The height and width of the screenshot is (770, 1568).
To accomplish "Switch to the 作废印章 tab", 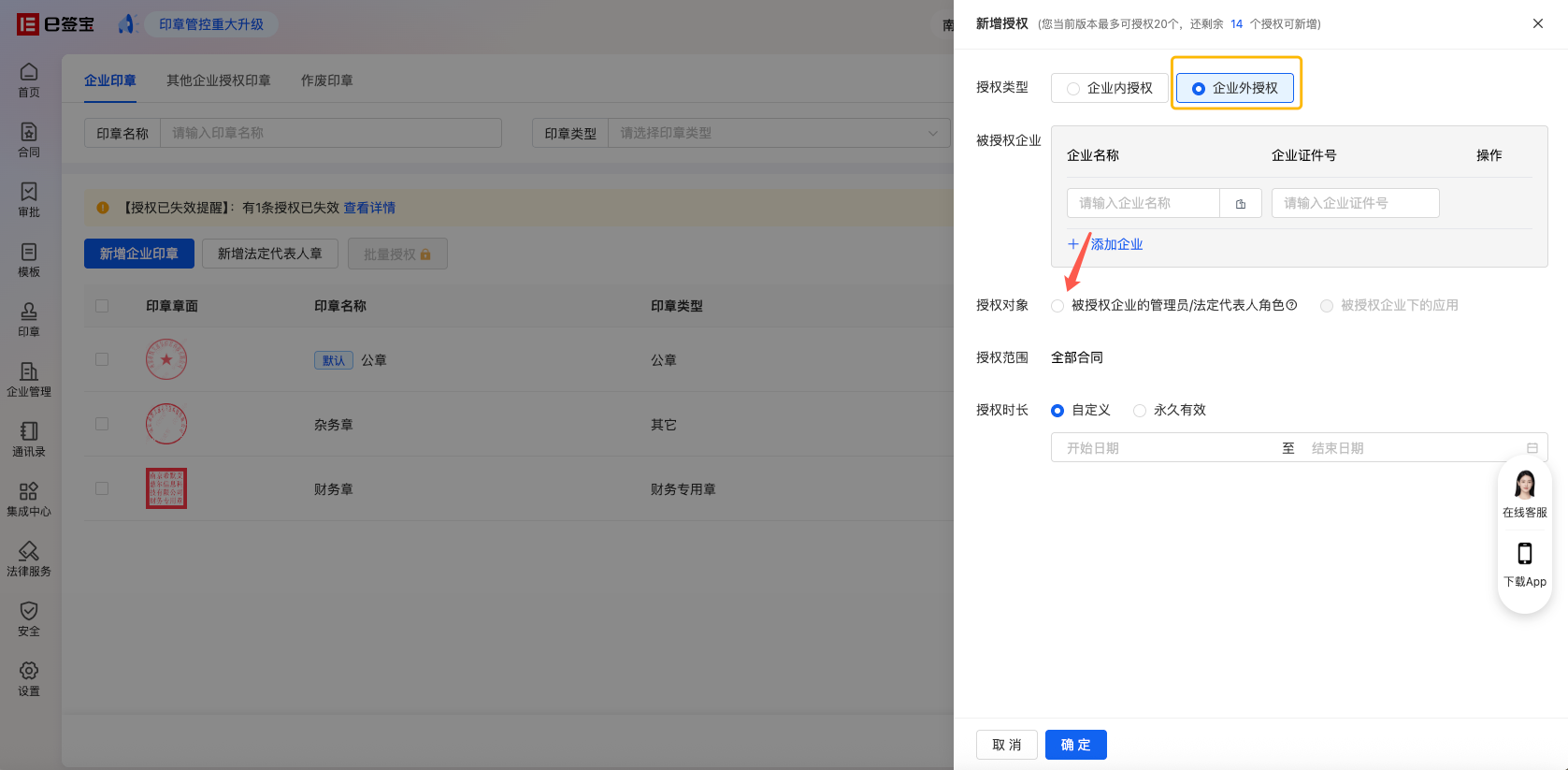I will point(326,80).
